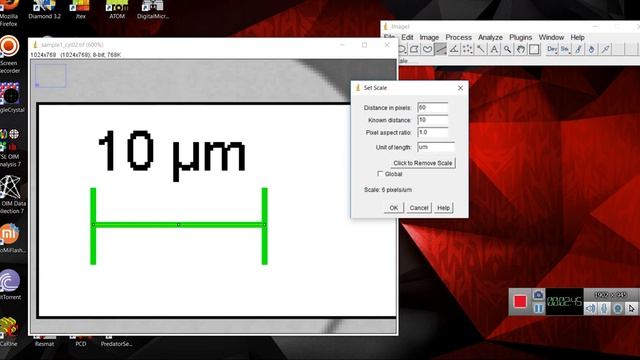
Task: Open Help in the Set Scale dialog
Action: [x=443, y=208]
